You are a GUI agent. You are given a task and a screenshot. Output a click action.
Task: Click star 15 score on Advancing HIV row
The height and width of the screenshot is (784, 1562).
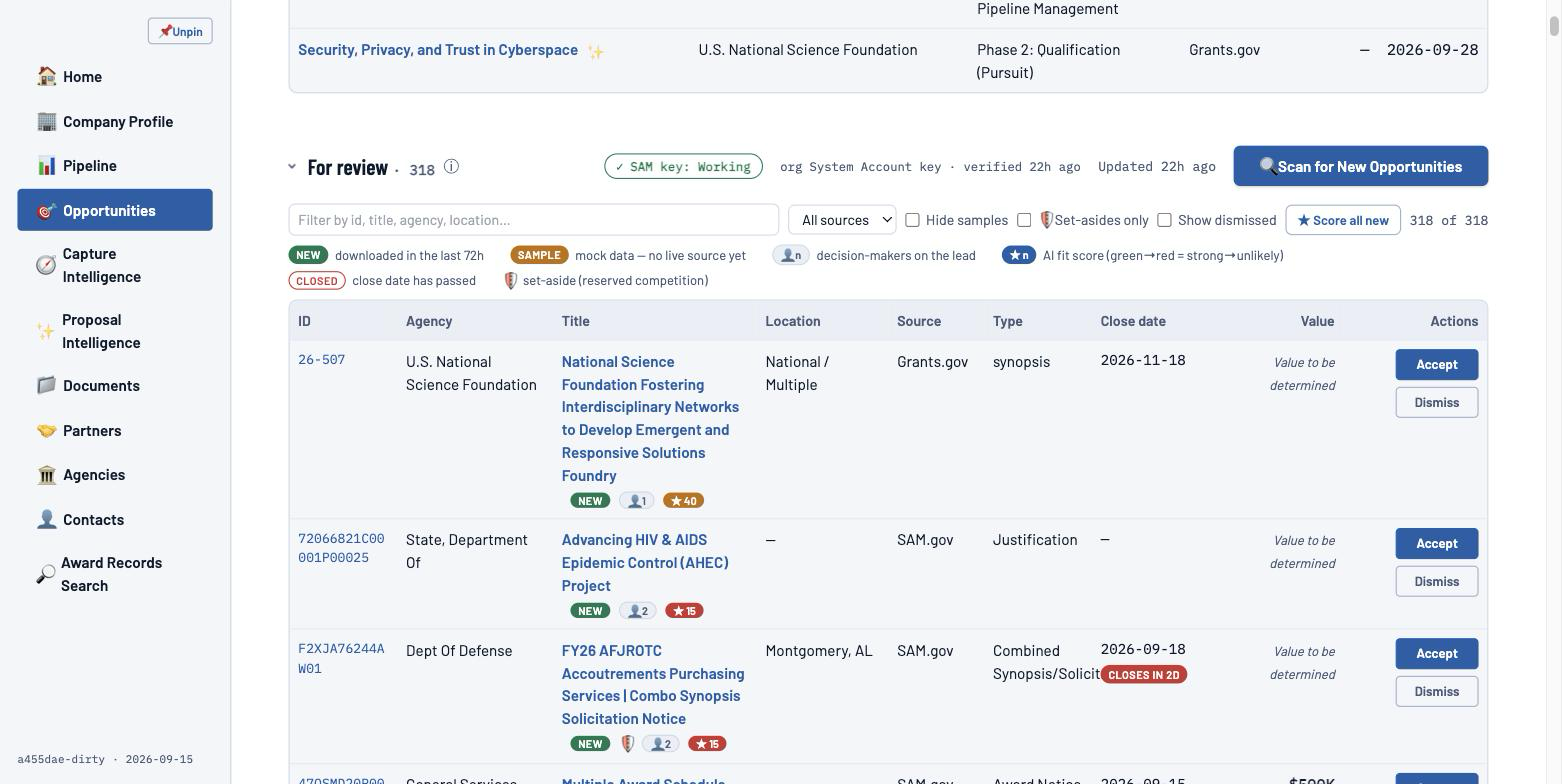click(684, 610)
